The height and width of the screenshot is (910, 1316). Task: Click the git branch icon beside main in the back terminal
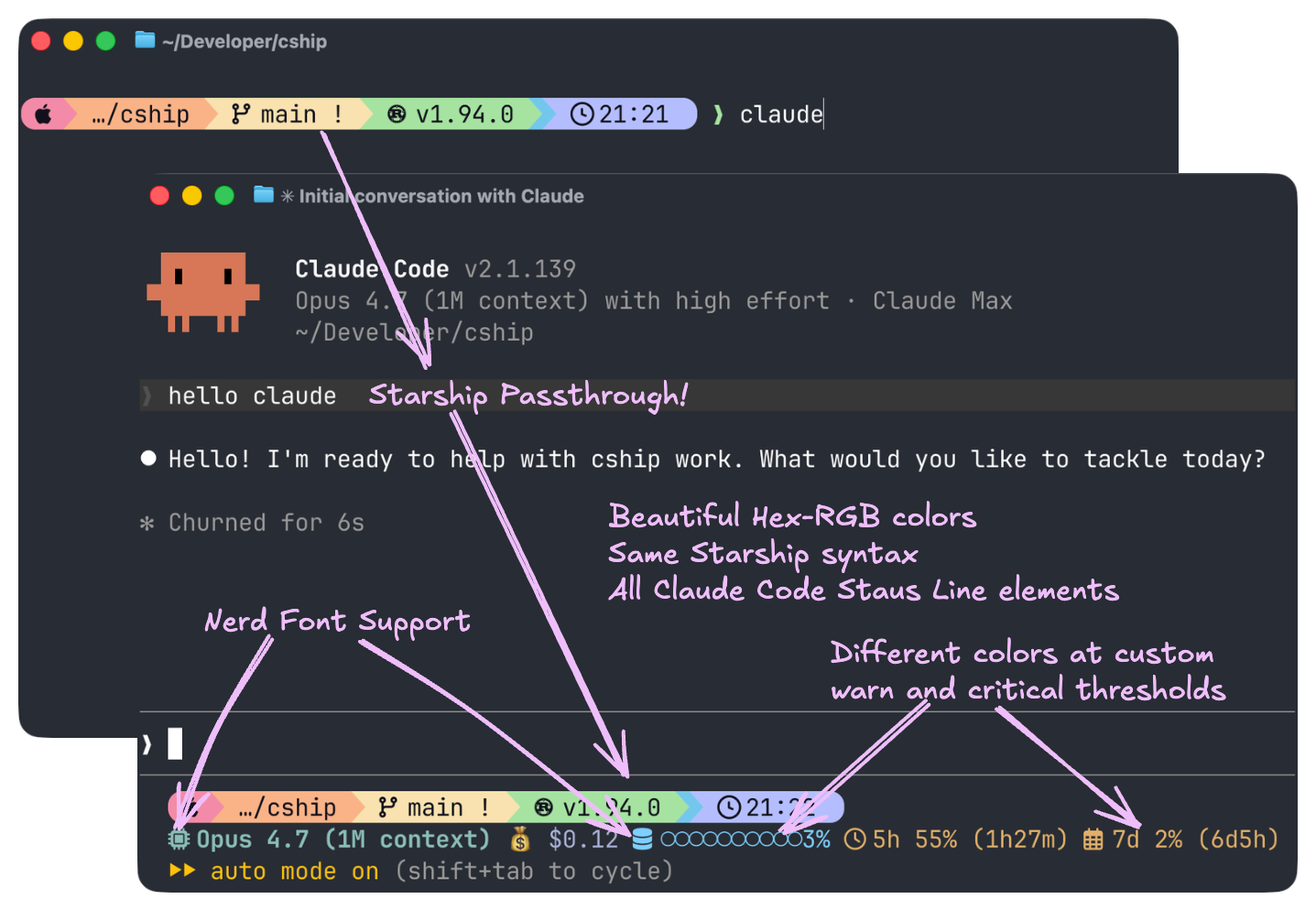pos(241,114)
